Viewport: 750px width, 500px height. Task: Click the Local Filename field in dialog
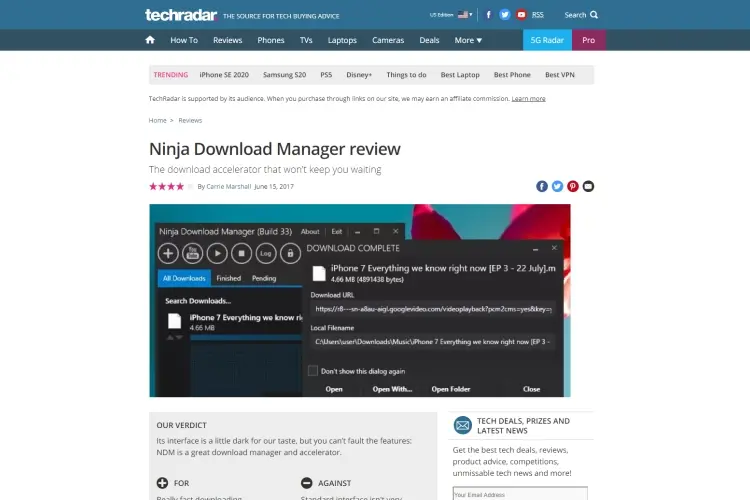tap(433, 342)
